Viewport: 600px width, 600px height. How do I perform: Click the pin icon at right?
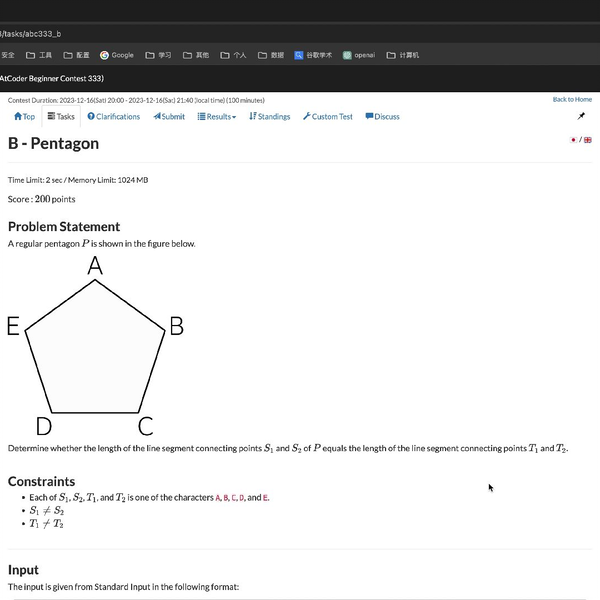(581, 116)
